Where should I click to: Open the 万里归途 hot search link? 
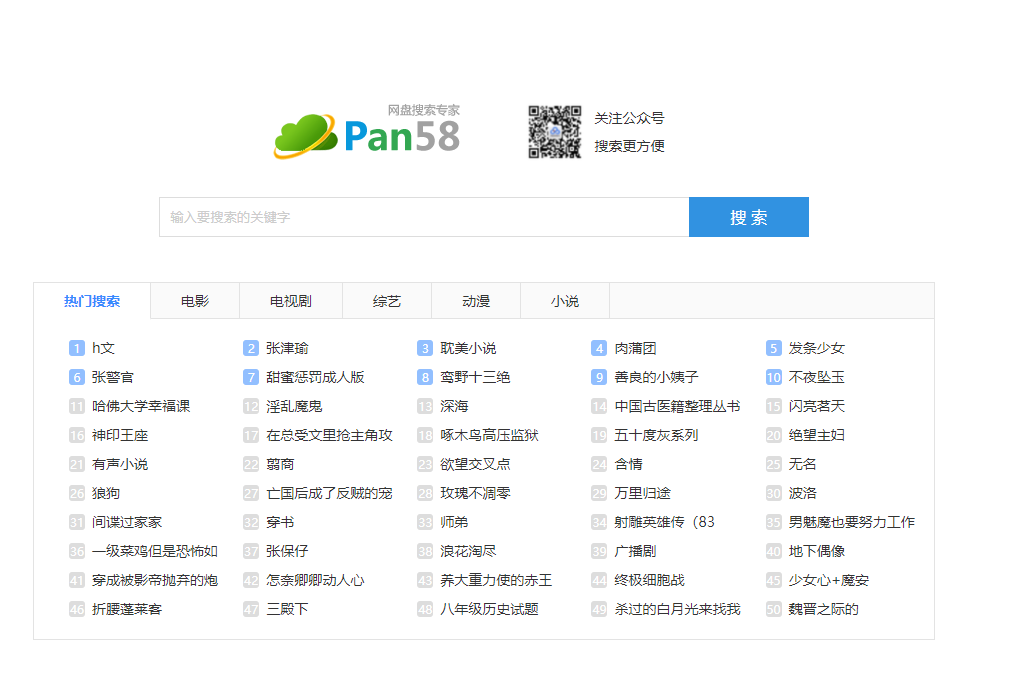(642, 493)
